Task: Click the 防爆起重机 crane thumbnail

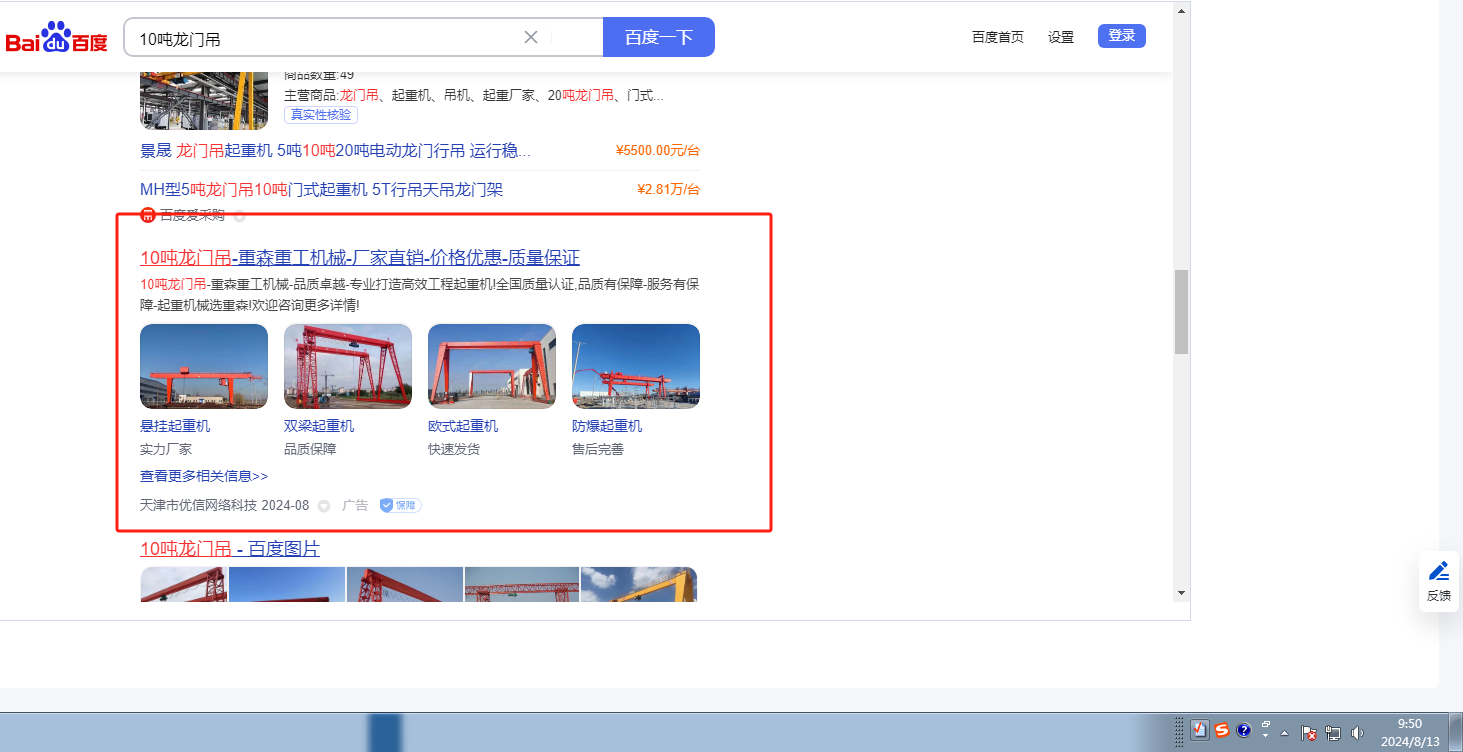Action: [x=636, y=366]
